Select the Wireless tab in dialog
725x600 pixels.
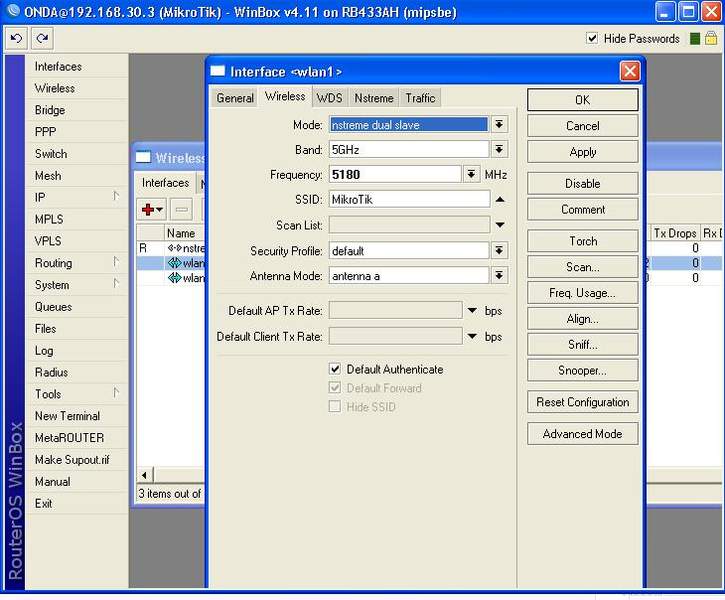tap(285, 96)
